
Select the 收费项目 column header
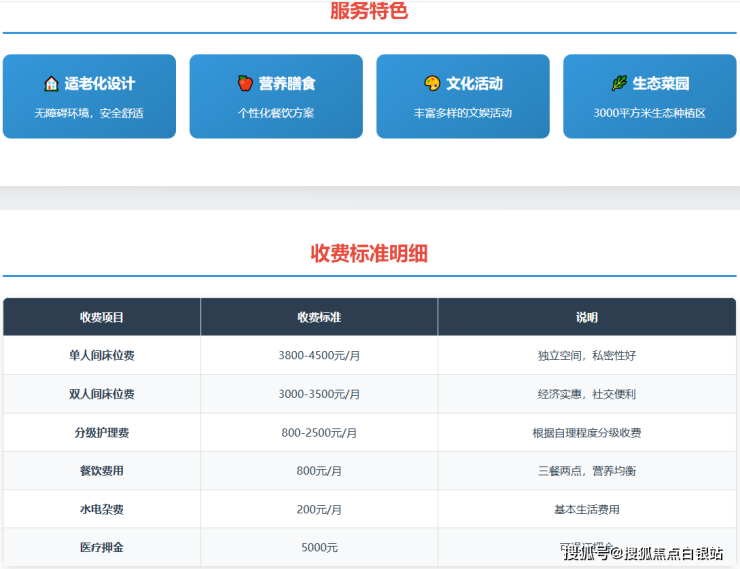coord(102,317)
